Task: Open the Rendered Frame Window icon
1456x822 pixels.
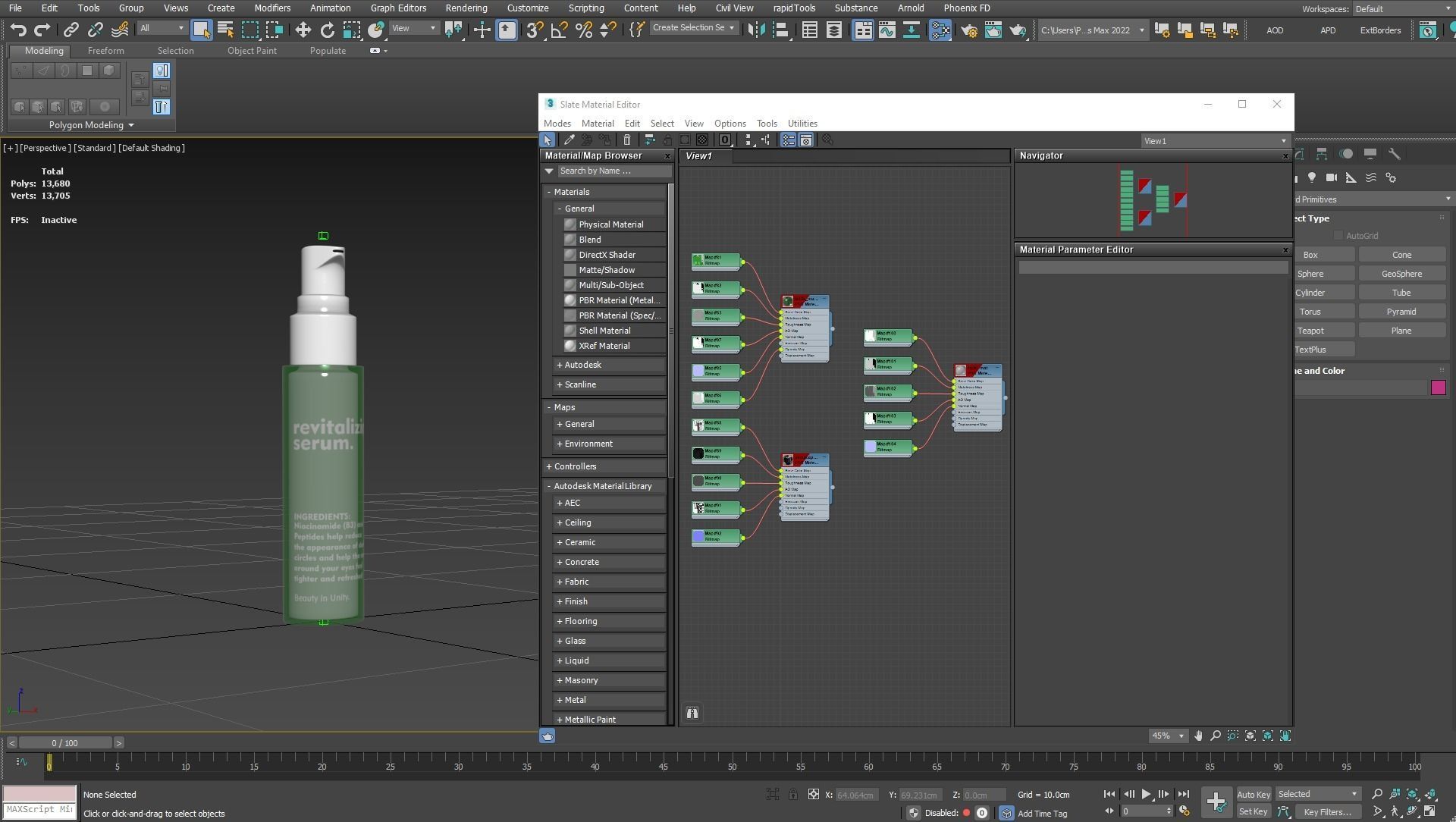Action: click(x=993, y=30)
